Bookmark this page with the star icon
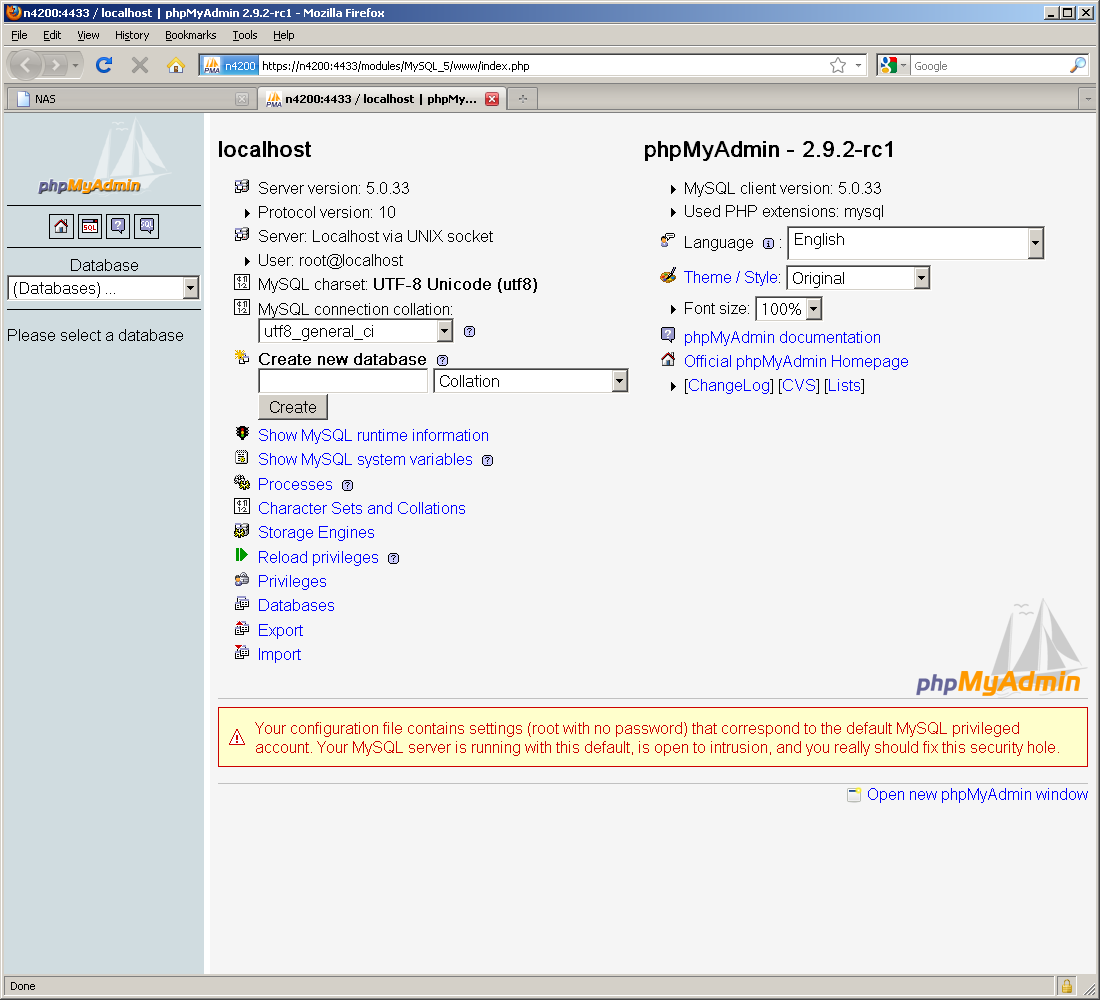Screen dimensions: 1100x1000 point(838,65)
